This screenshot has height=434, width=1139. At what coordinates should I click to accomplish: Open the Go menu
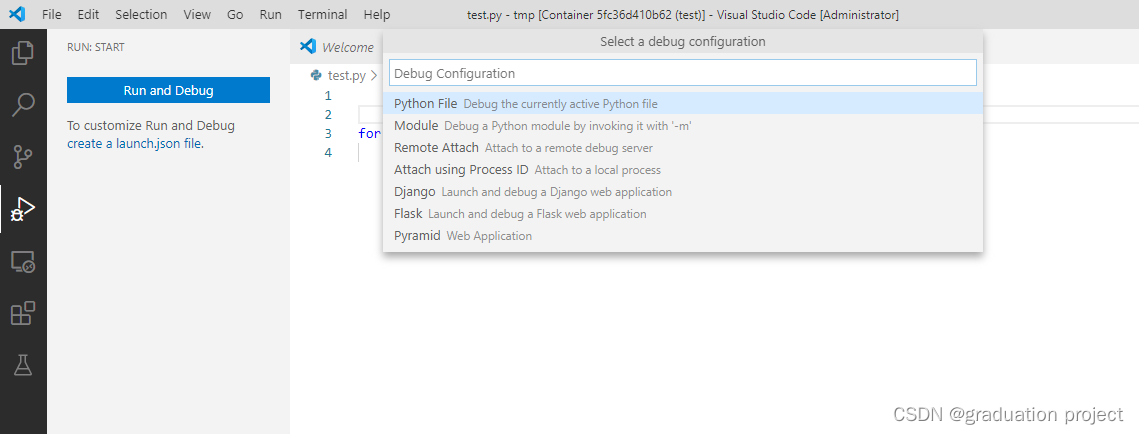pyautogui.click(x=235, y=15)
